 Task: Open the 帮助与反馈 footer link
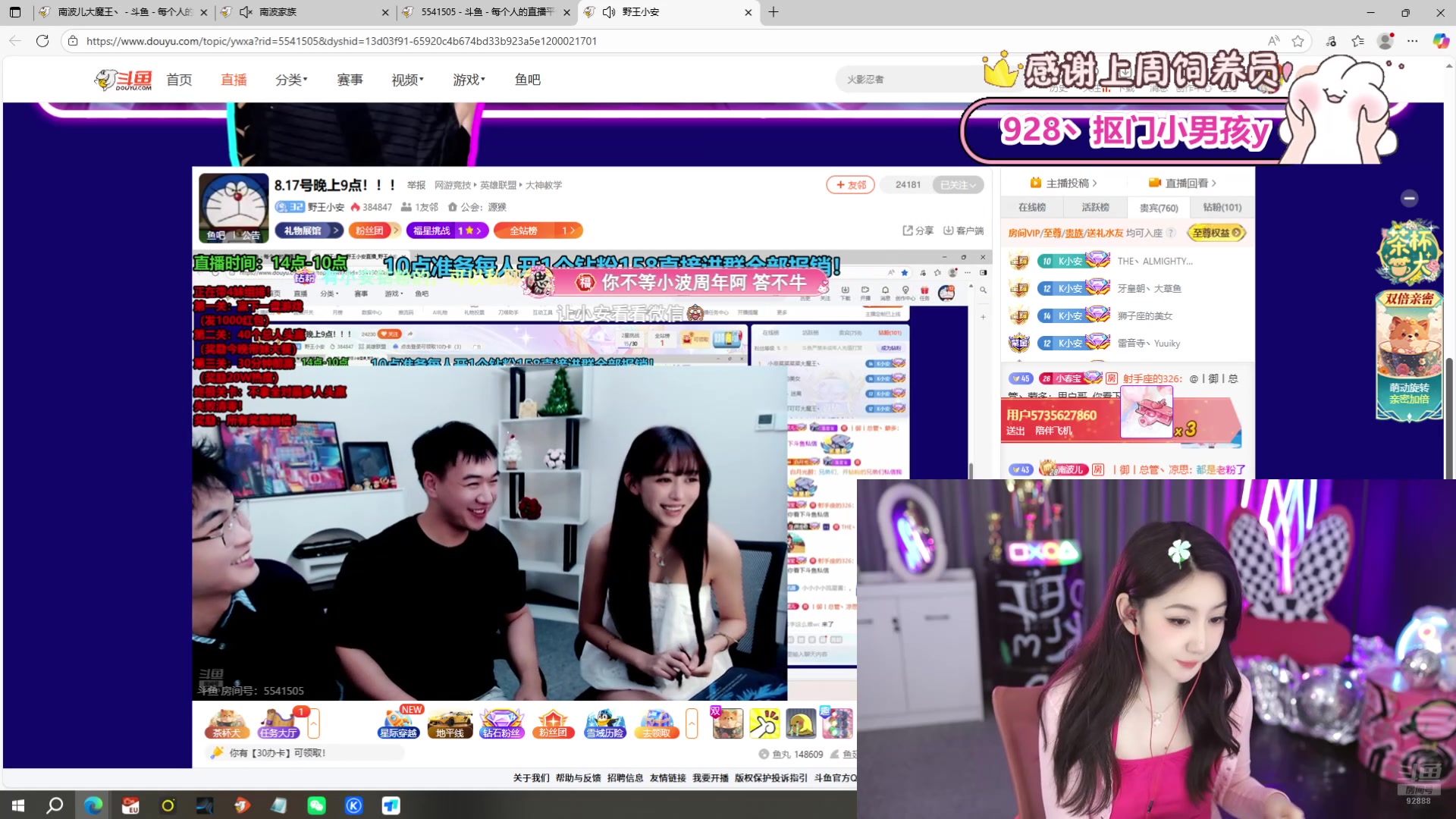tap(578, 778)
